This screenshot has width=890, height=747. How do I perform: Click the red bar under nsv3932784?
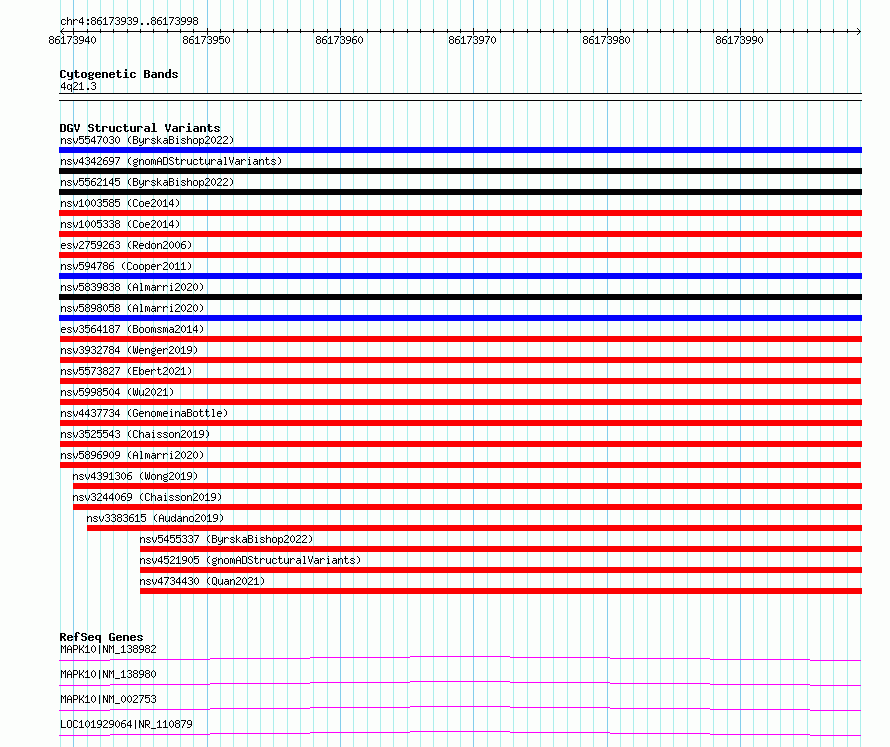(460, 360)
